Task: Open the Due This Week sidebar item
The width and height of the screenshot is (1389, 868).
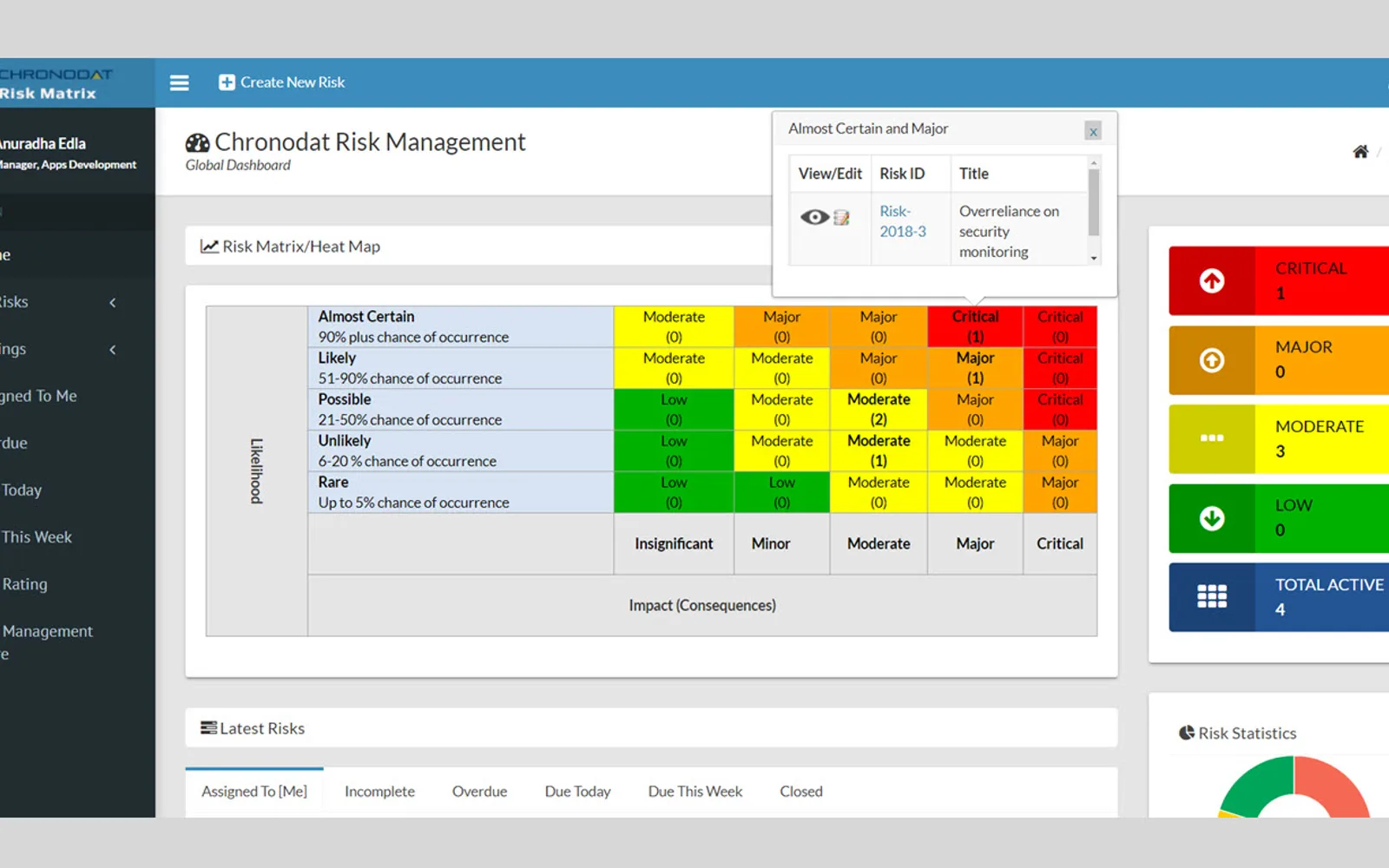Action: 36,537
